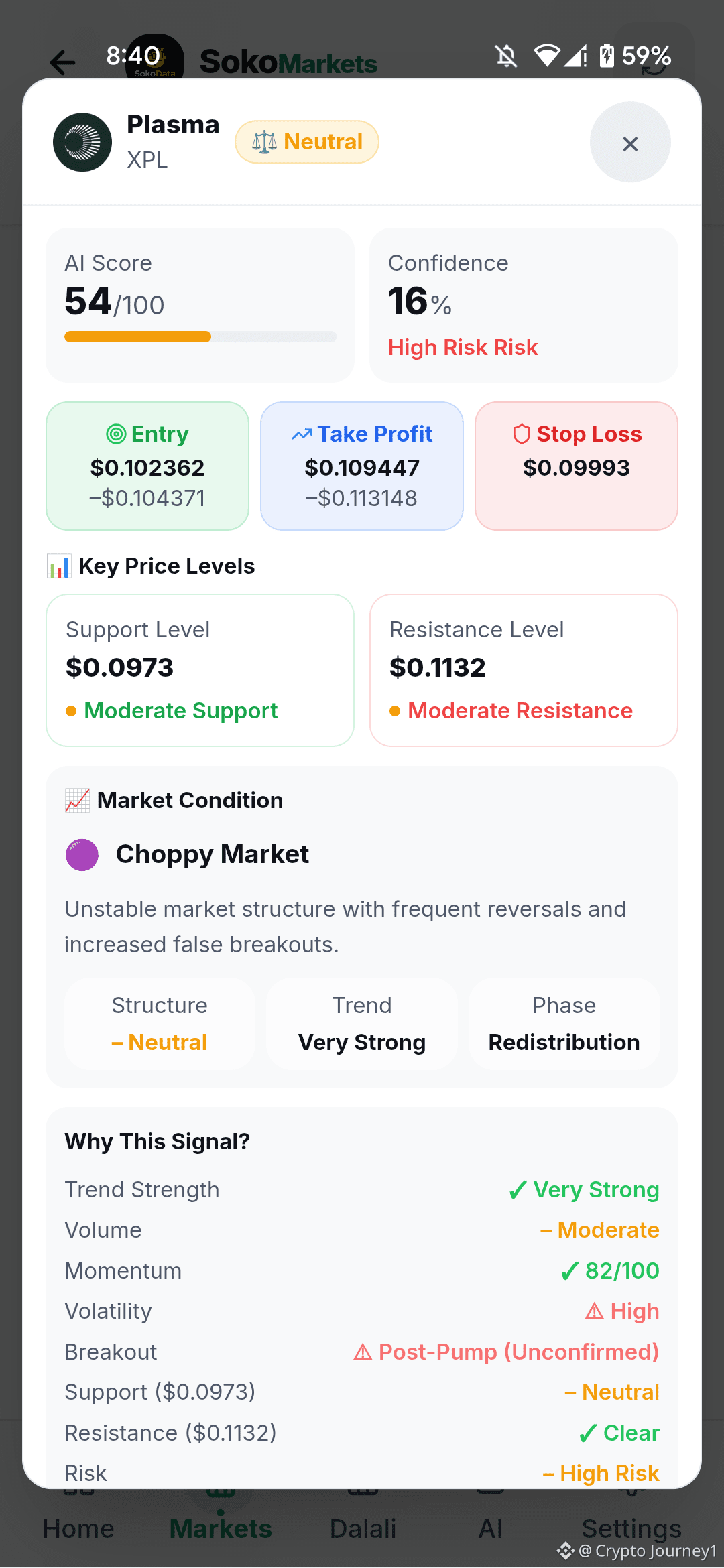Image resolution: width=724 pixels, height=1568 pixels.
Task: Select the Stop Loss price card
Action: [577, 466]
